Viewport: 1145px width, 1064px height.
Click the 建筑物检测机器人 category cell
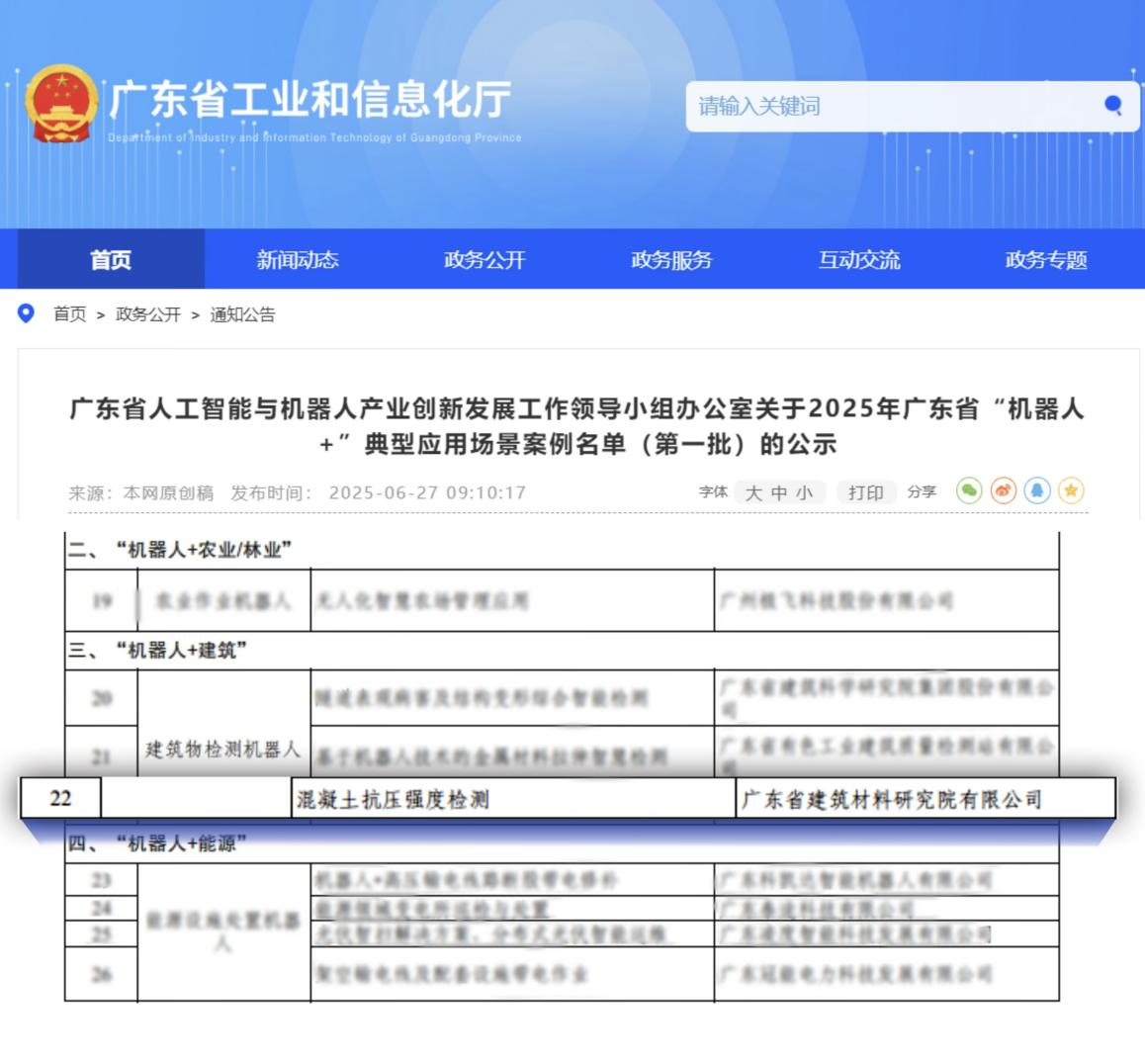pos(223,750)
